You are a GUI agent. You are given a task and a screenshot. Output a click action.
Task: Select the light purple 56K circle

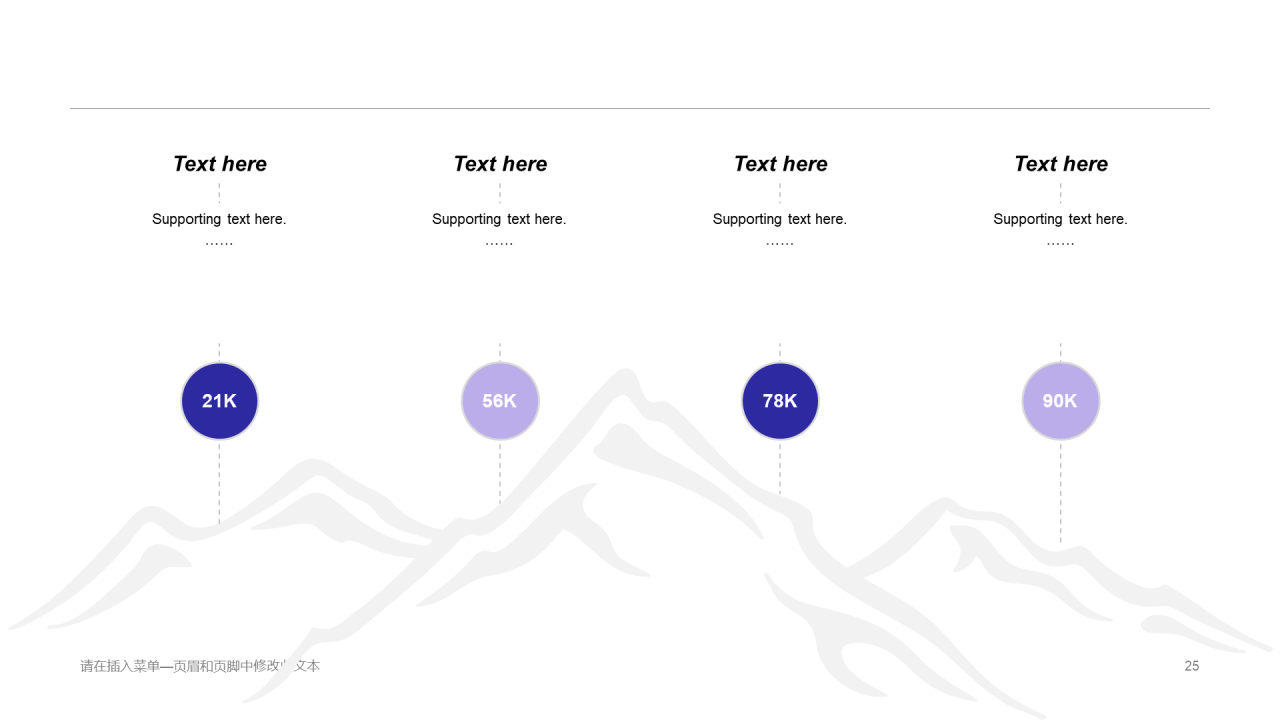click(x=500, y=401)
